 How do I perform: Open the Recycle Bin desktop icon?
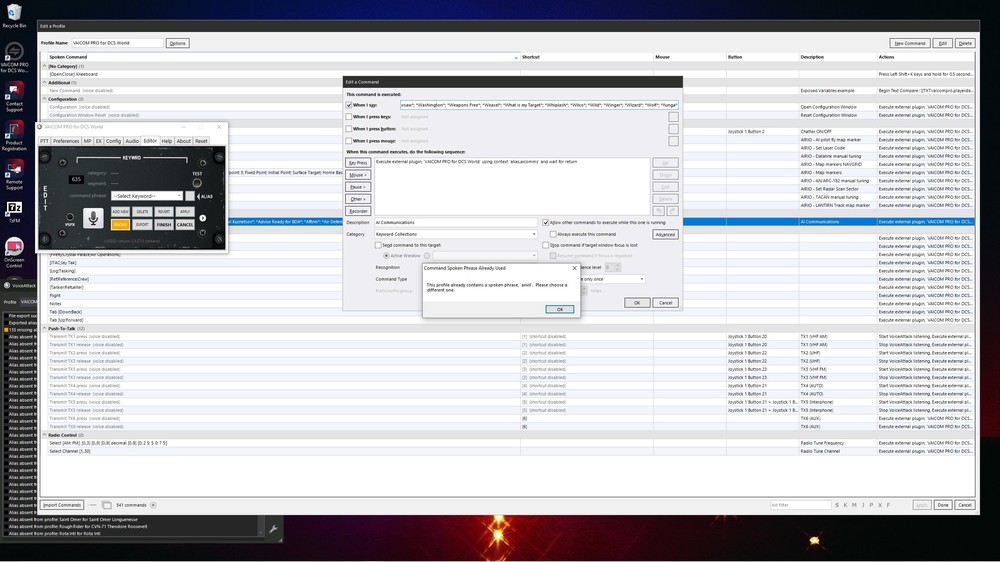click(14, 14)
